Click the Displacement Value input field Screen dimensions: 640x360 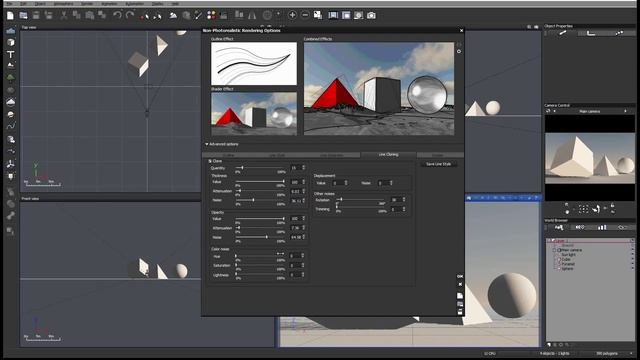point(338,183)
